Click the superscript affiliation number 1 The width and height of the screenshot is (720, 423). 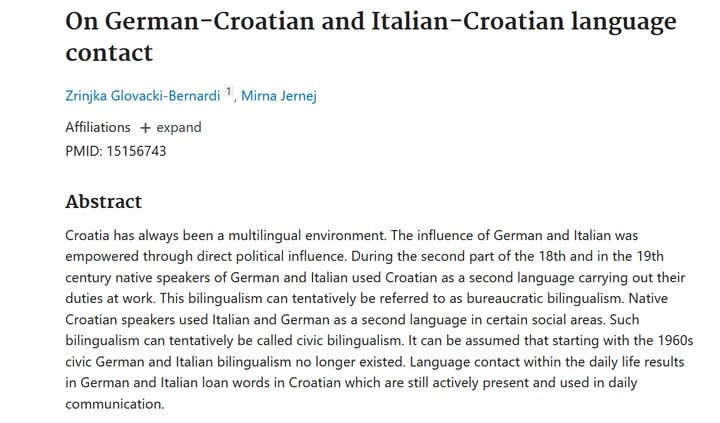tap(229, 91)
